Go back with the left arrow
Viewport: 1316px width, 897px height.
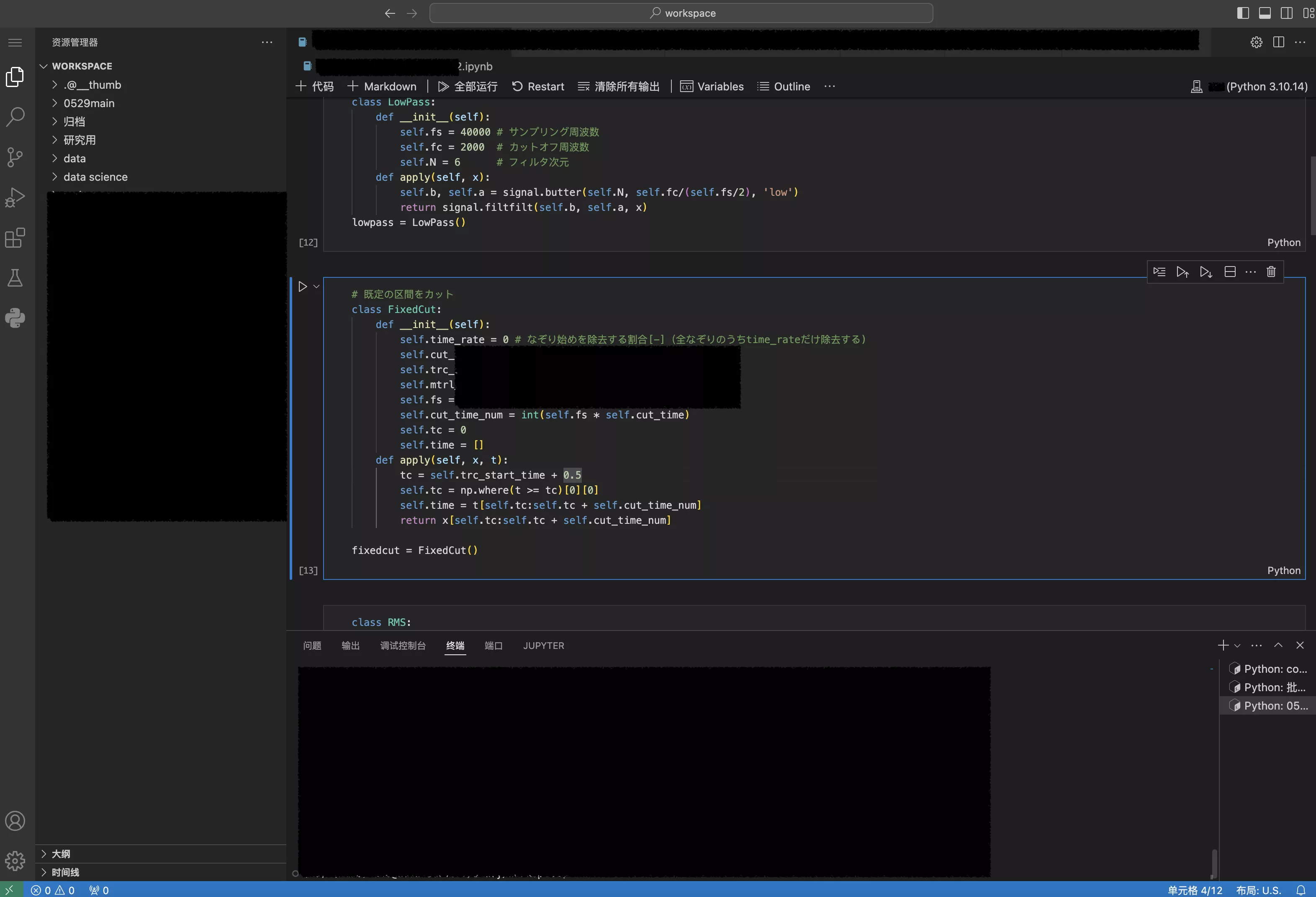coord(390,13)
